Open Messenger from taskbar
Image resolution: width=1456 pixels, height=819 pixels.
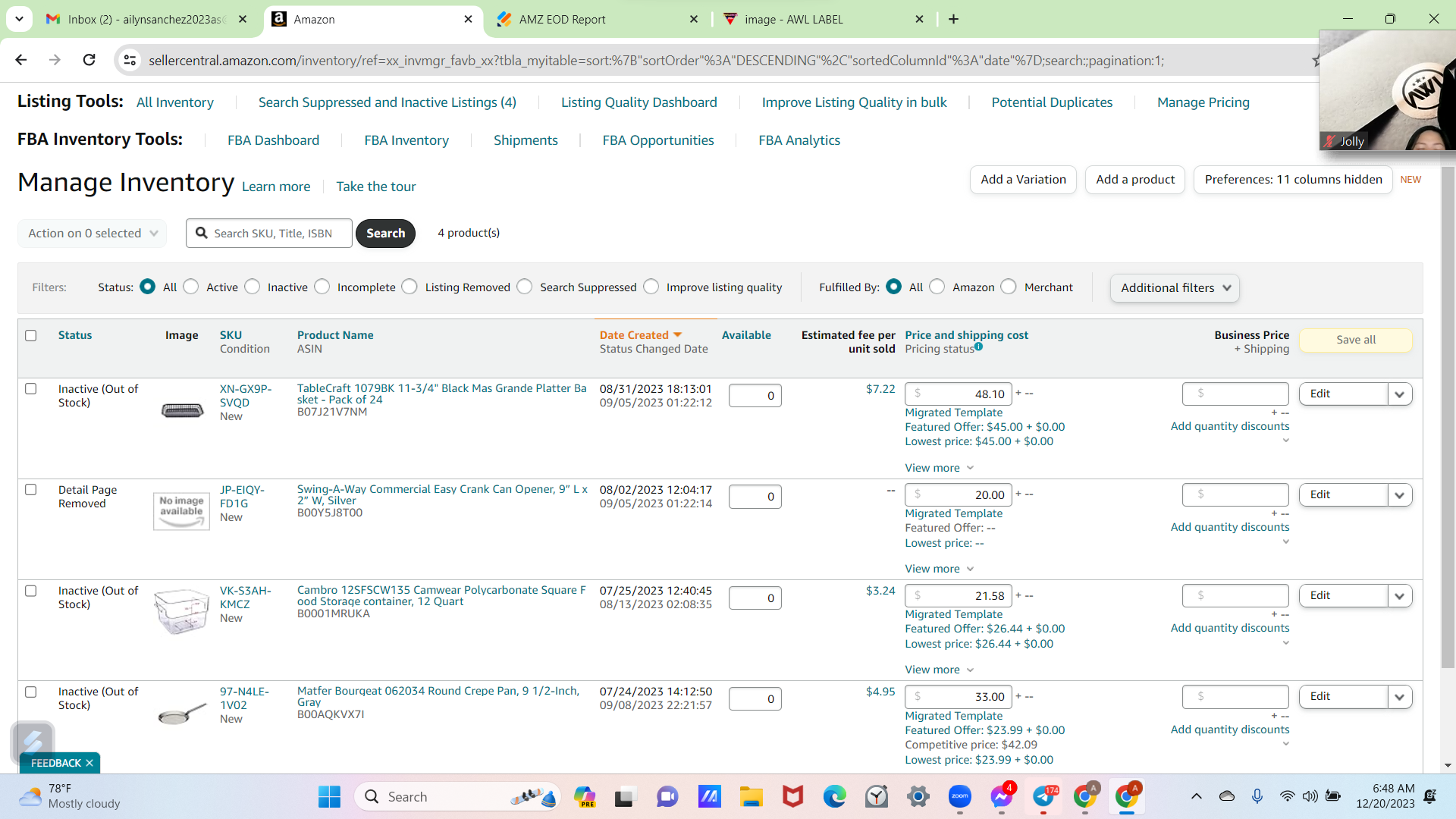click(x=1002, y=796)
